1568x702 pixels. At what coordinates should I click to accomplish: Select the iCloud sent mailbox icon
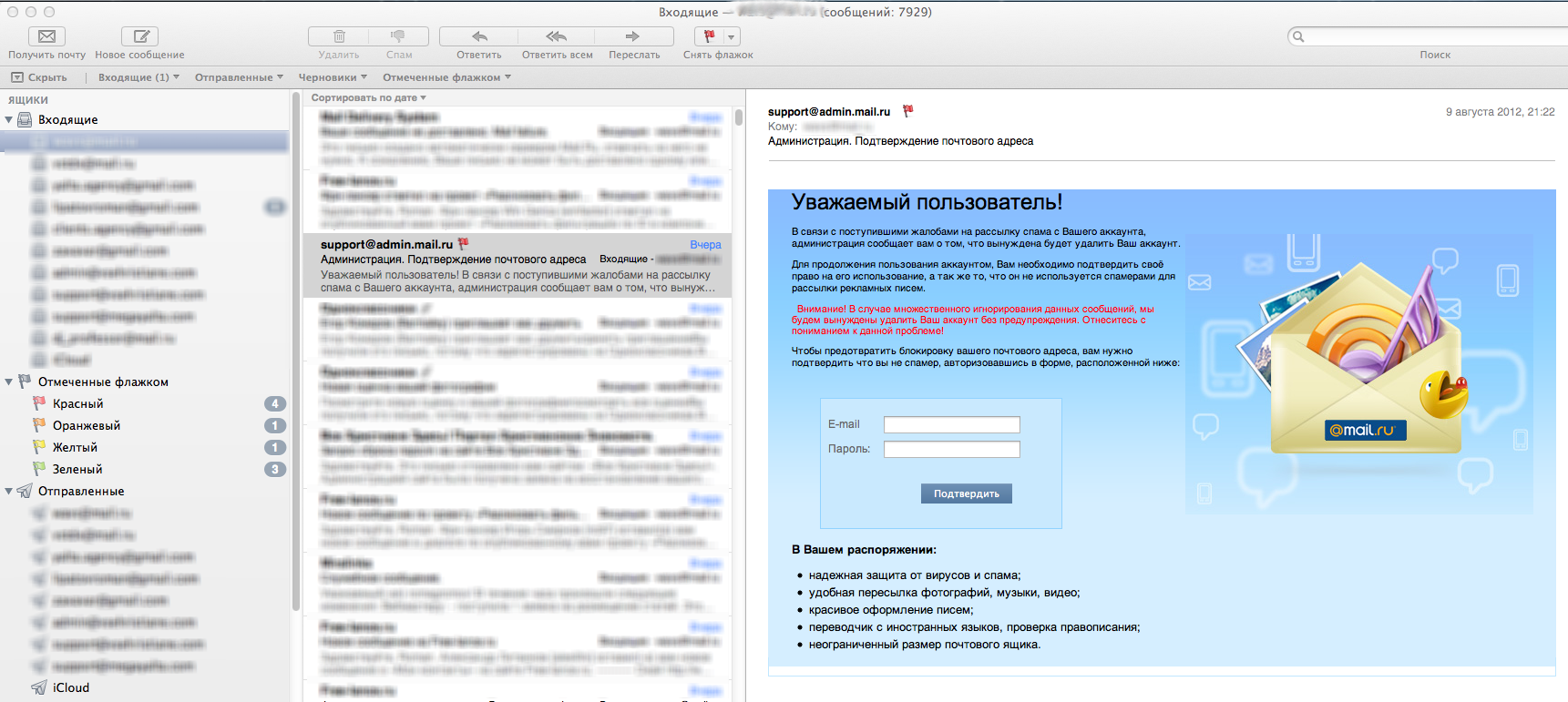pyautogui.click(x=39, y=687)
